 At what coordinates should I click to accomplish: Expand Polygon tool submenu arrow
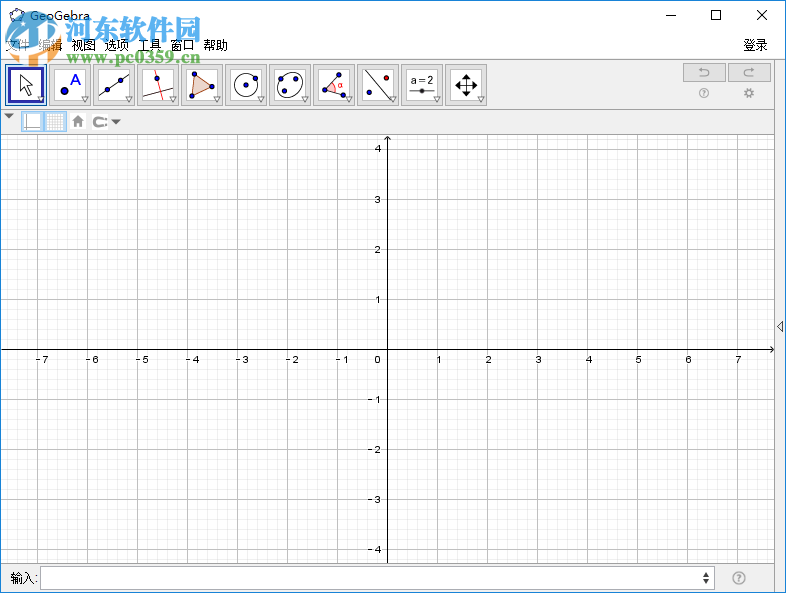coord(217,99)
